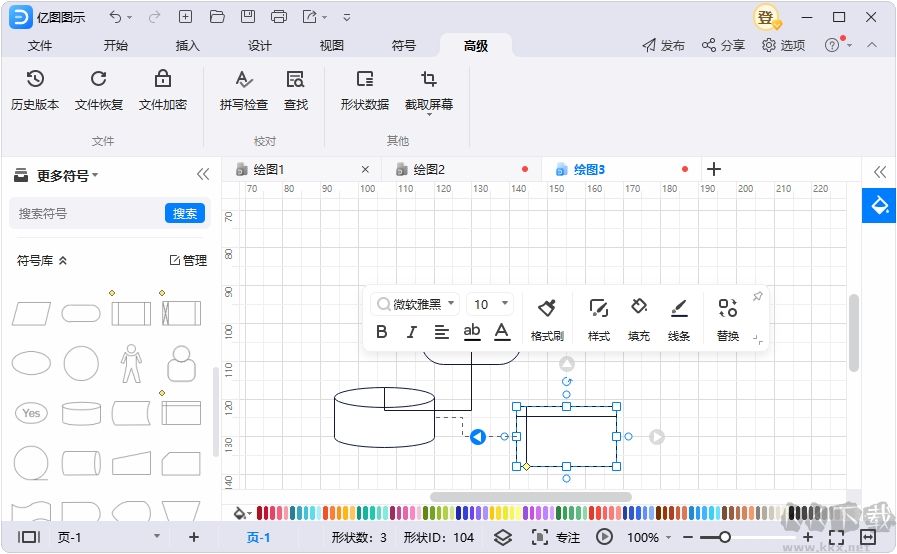Open File Encryption (文件加密)
This screenshot has height=554, width=897.
pyautogui.click(x=162, y=90)
